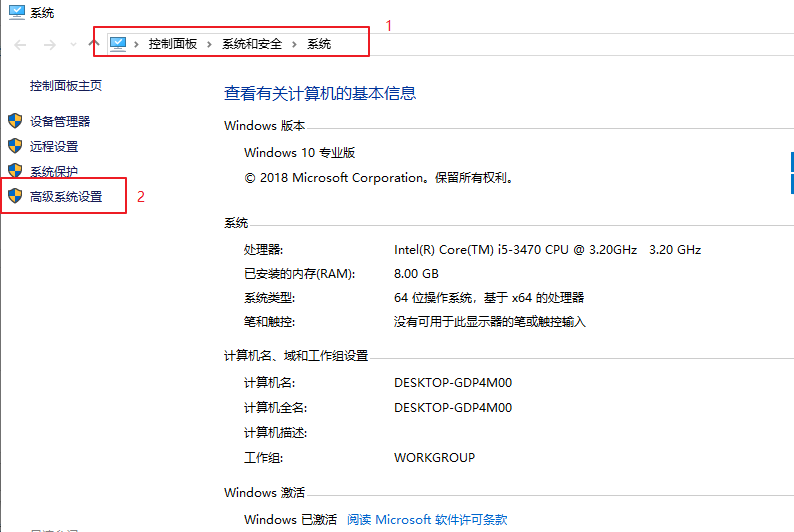Image resolution: width=794 pixels, height=532 pixels.
Task: Click the computer icon in address bar
Action: 118,44
